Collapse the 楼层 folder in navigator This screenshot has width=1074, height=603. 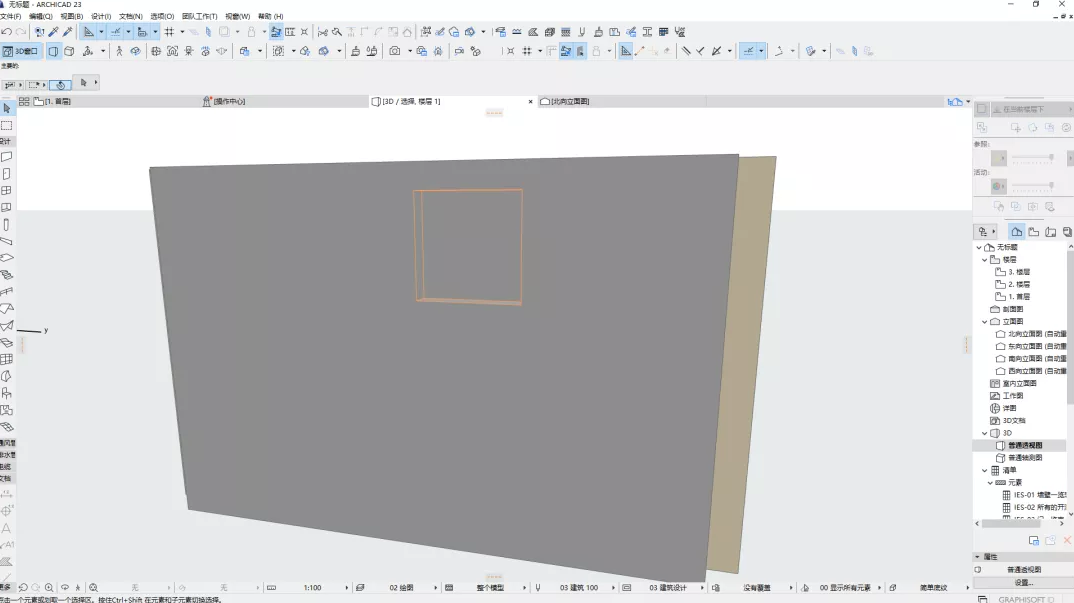click(984, 260)
